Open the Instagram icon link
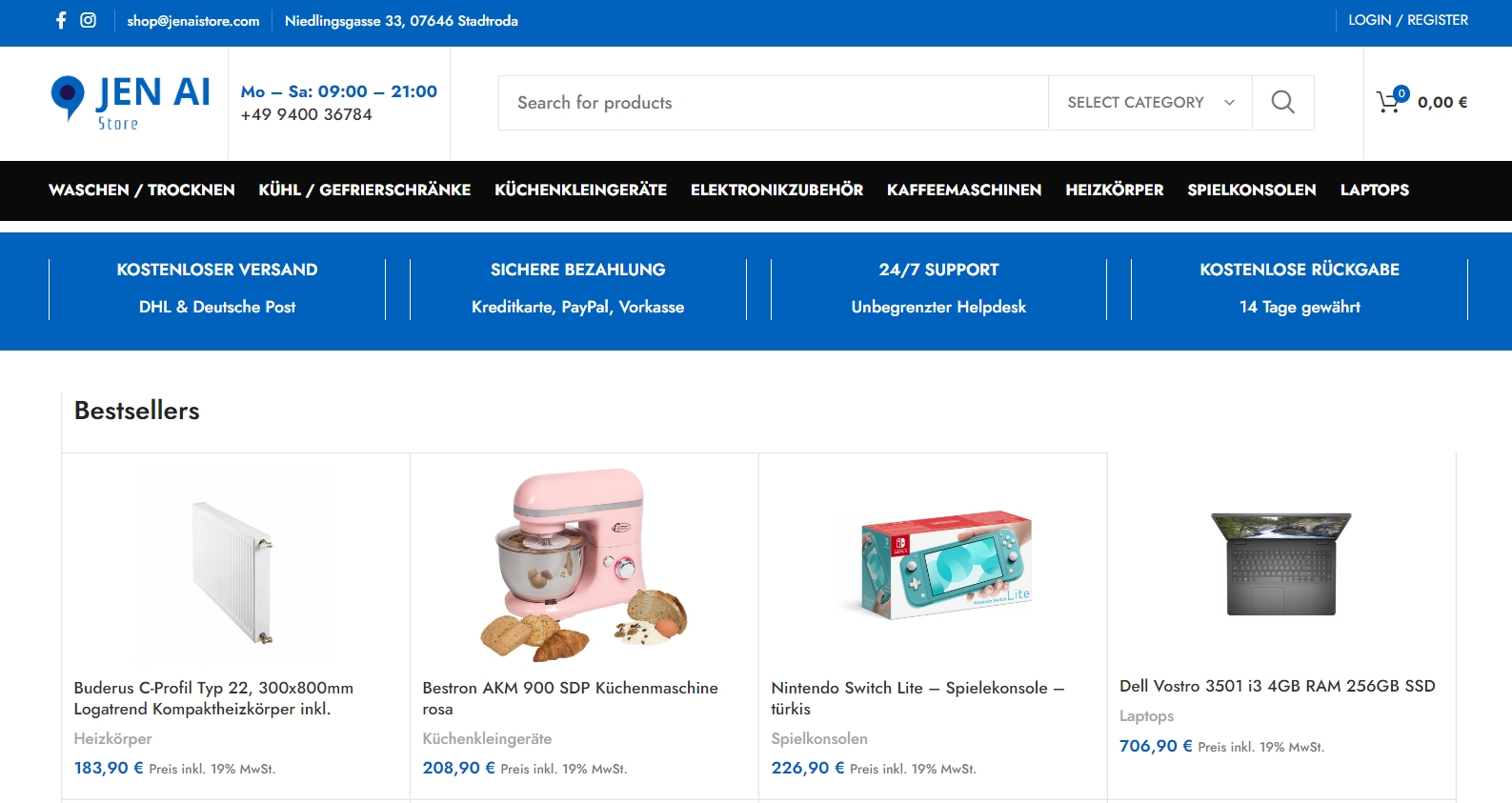 [x=88, y=20]
